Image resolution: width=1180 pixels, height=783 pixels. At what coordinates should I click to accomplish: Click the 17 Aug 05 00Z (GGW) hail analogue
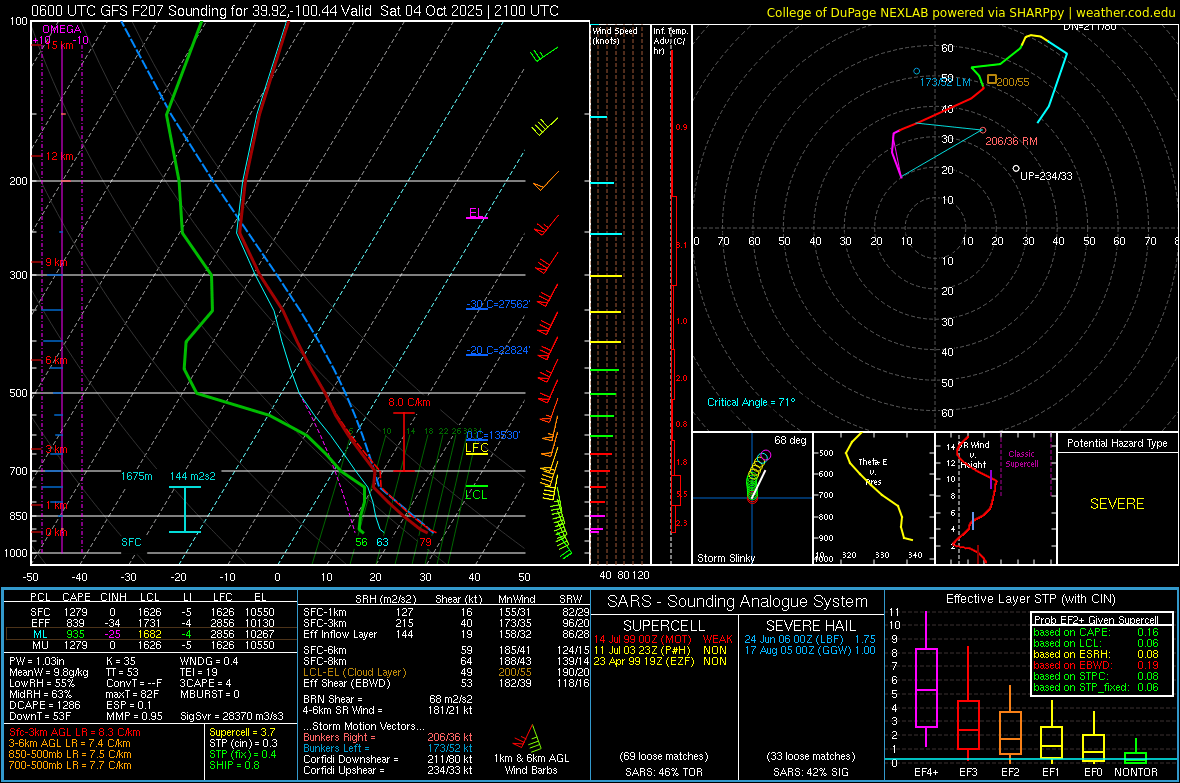[810, 650]
